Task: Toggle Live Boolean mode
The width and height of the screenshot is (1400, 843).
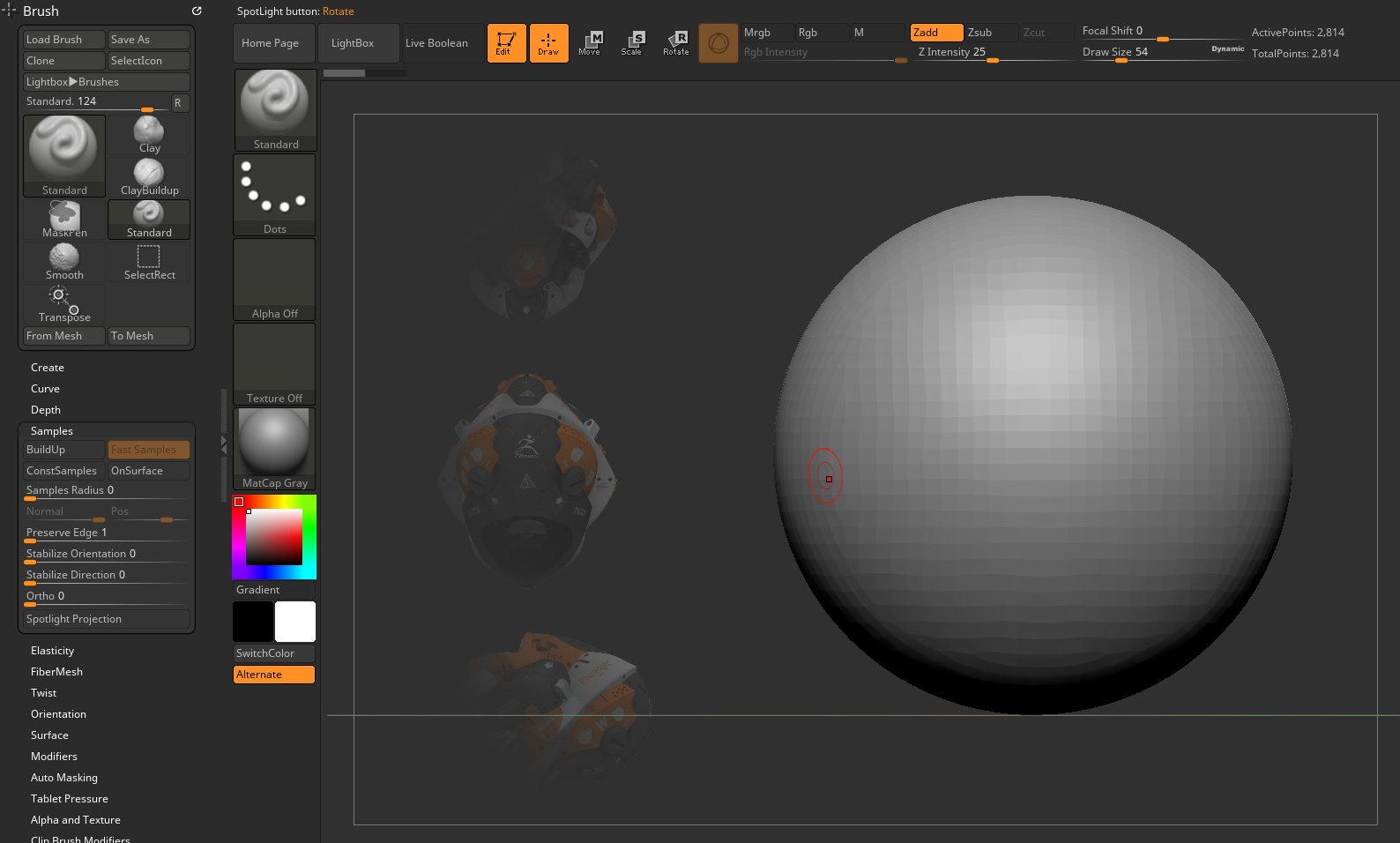Action: [x=443, y=43]
